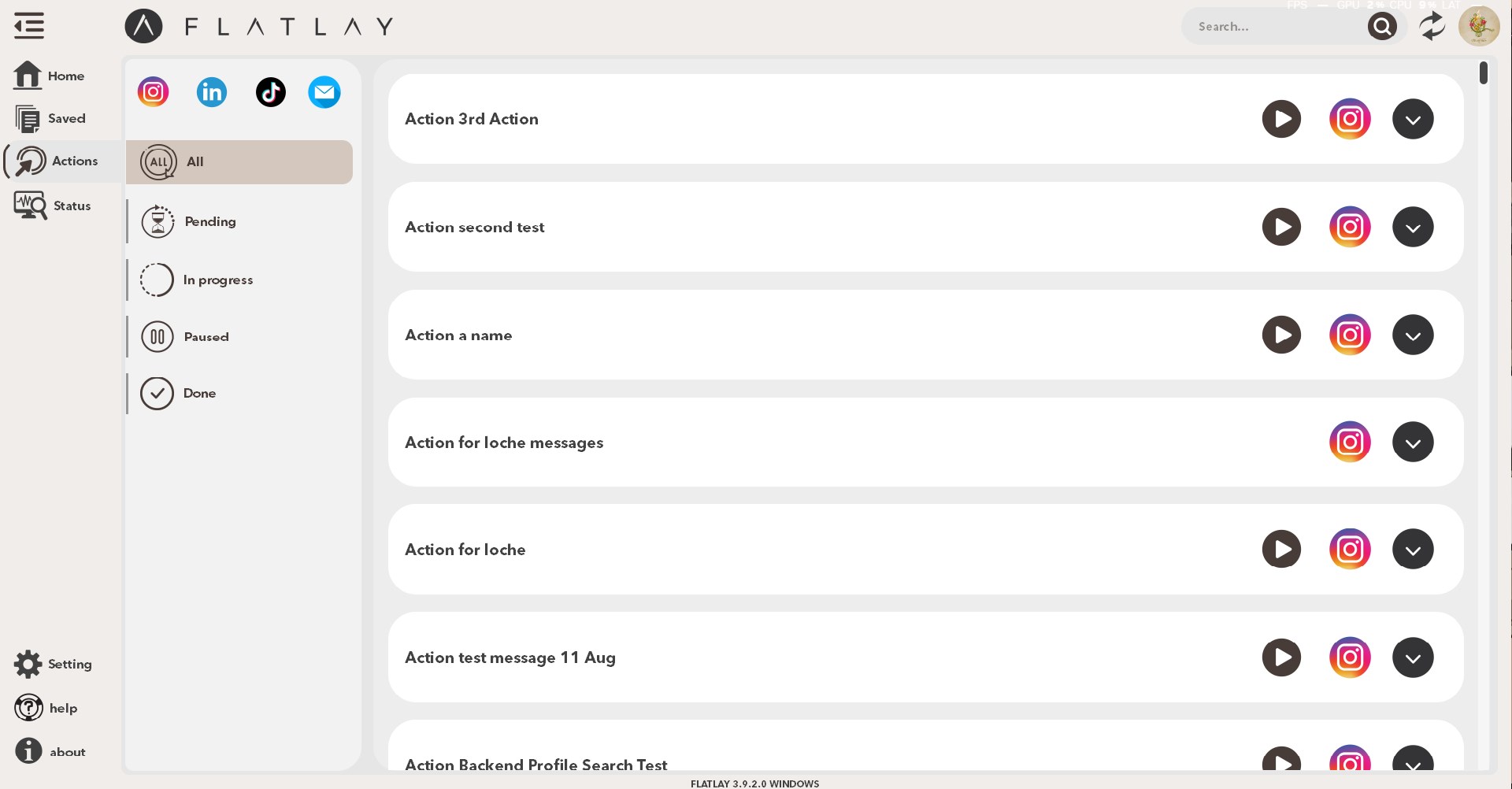Viewport: 1512px width, 789px height.
Task: Show only Paused actions
Action: (206, 337)
